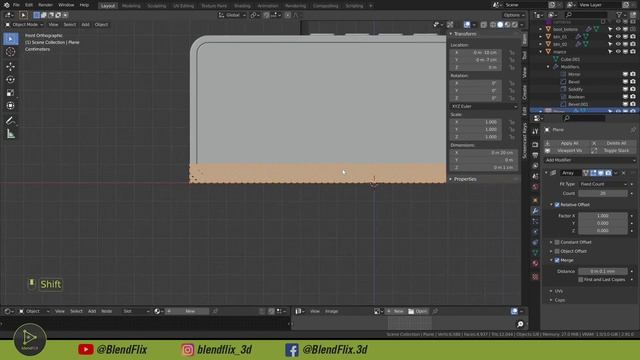Open the Render menu
This screenshot has height=360, width=640.
click(45, 5)
